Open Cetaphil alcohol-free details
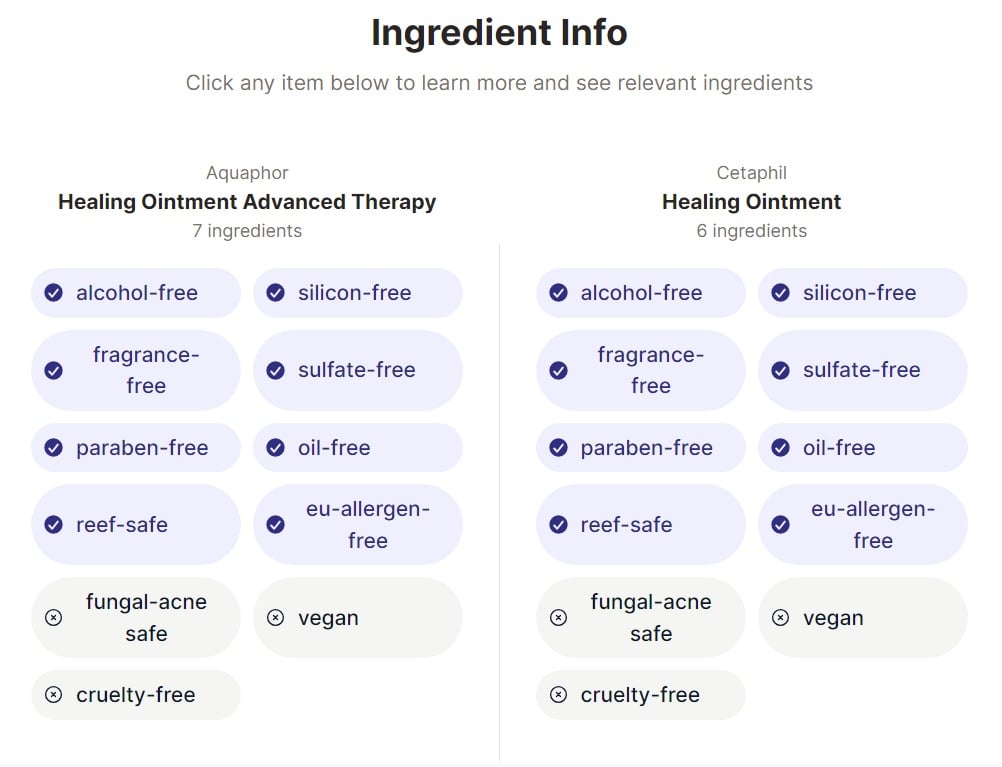1002x767 pixels. [641, 293]
